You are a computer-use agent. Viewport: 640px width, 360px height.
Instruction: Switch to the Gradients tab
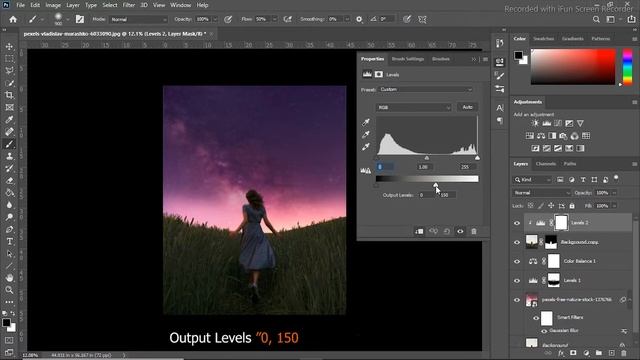pos(573,38)
